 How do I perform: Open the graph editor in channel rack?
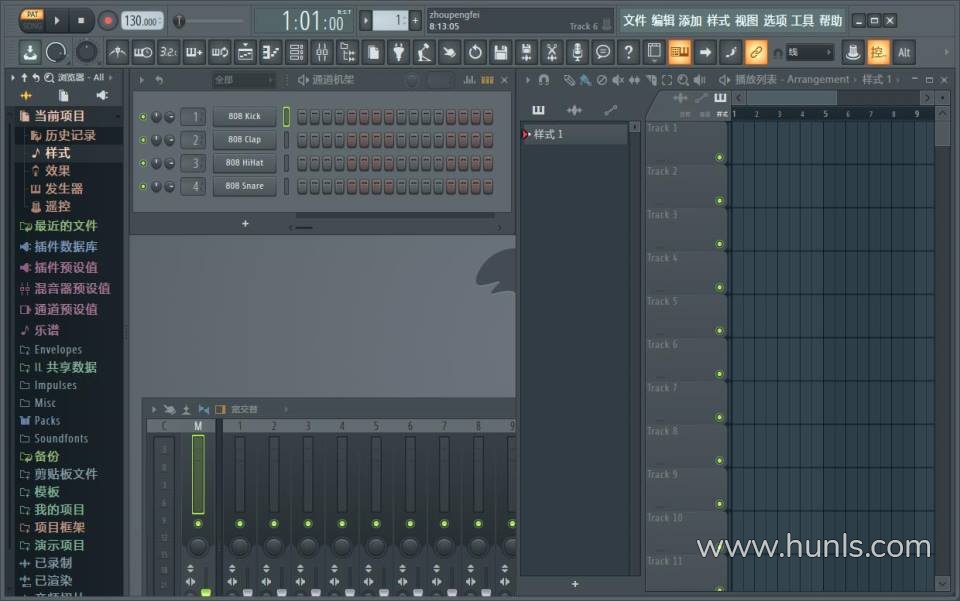click(470, 80)
